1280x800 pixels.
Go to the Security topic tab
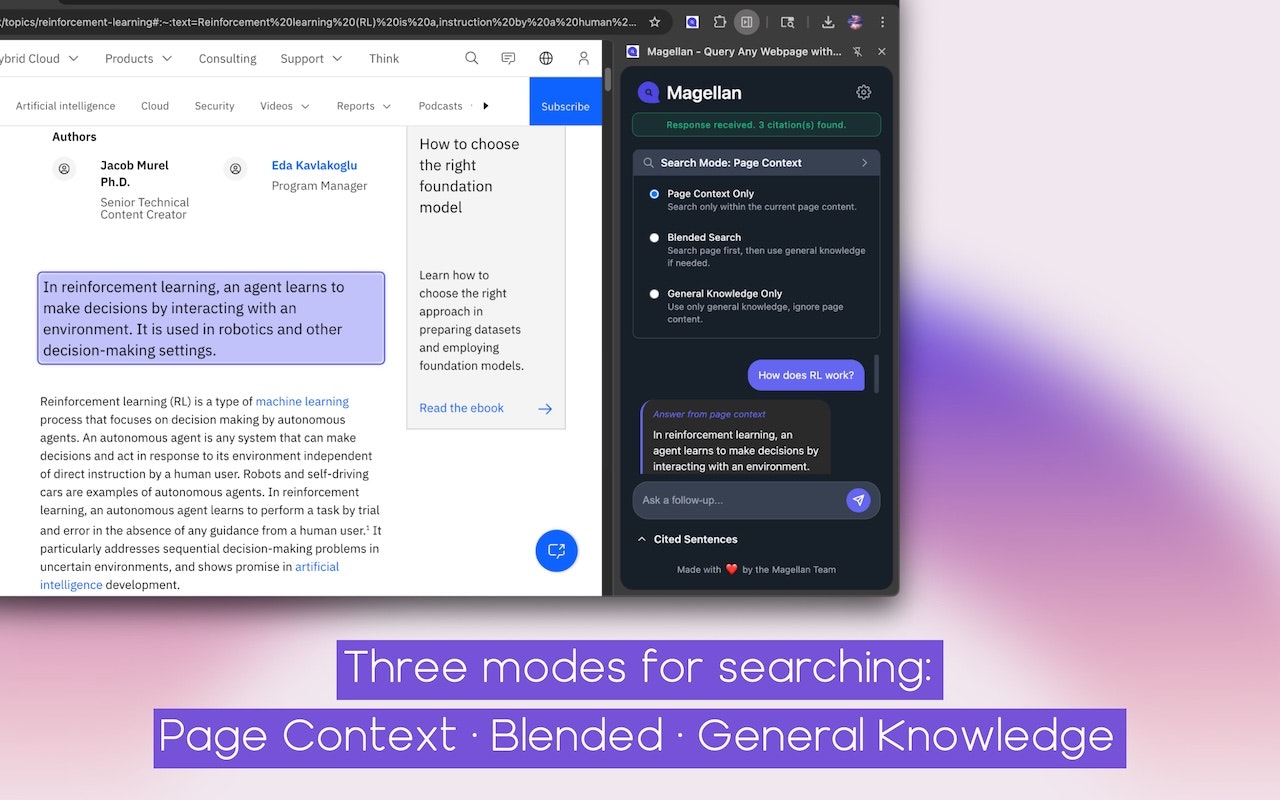coord(214,106)
